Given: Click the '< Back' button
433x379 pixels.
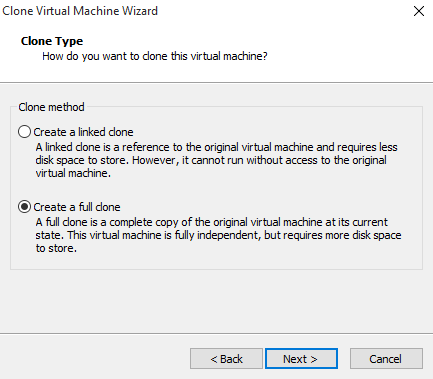Looking at the screenshot, I should pos(226,359).
